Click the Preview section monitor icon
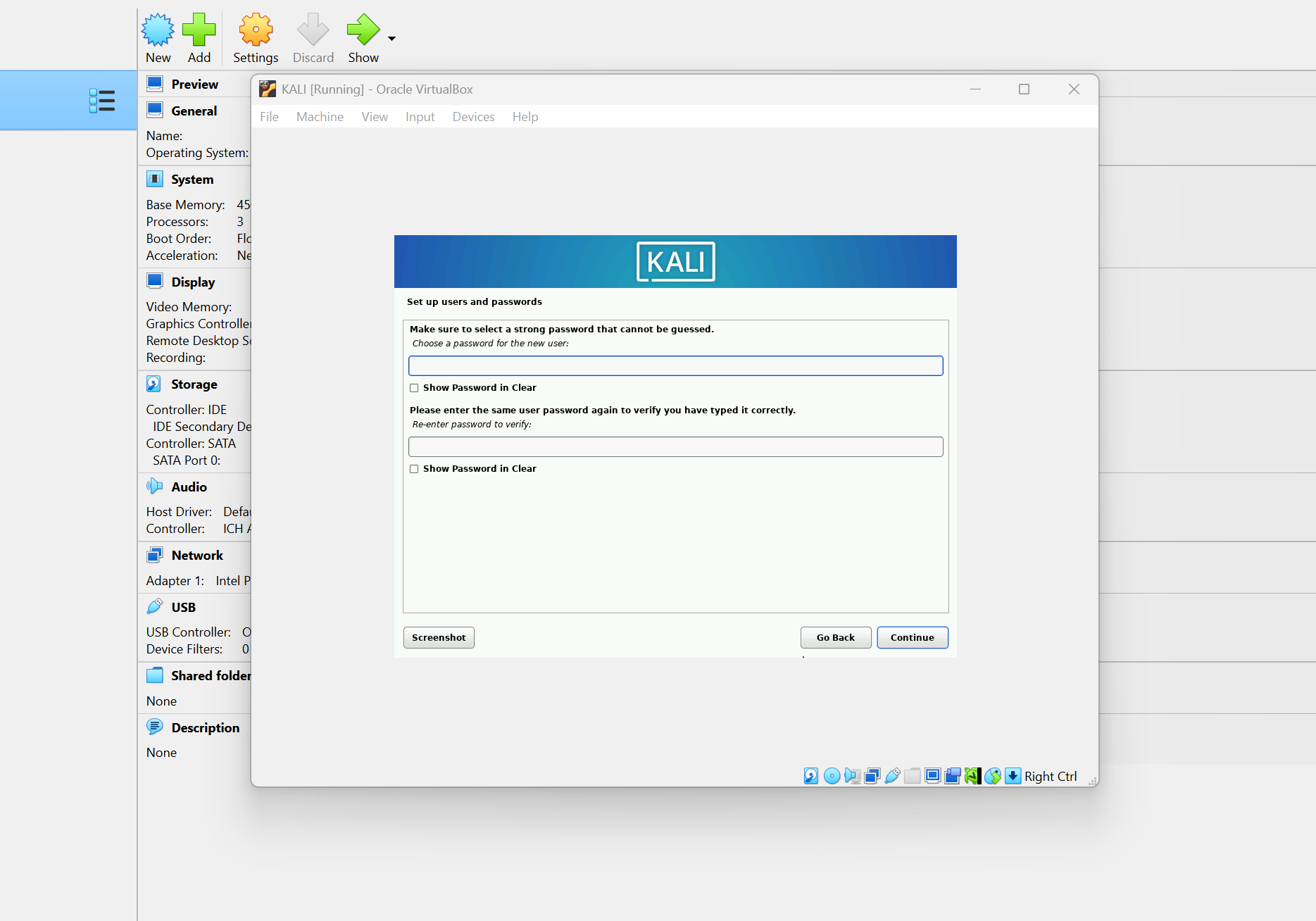Viewport: 1316px width, 921px height. 155,84
